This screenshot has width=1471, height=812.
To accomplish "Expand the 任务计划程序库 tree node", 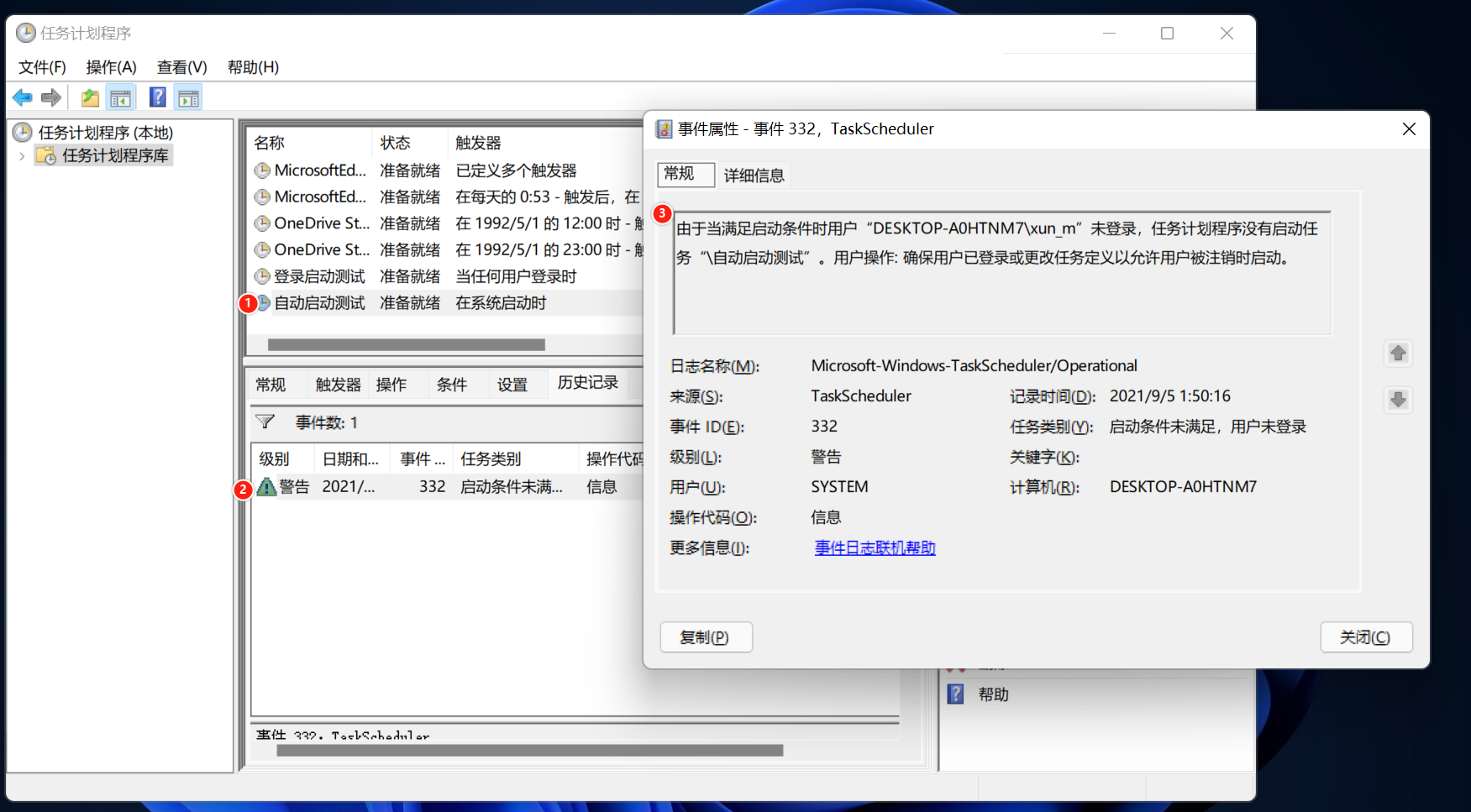I will tap(22, 156).
